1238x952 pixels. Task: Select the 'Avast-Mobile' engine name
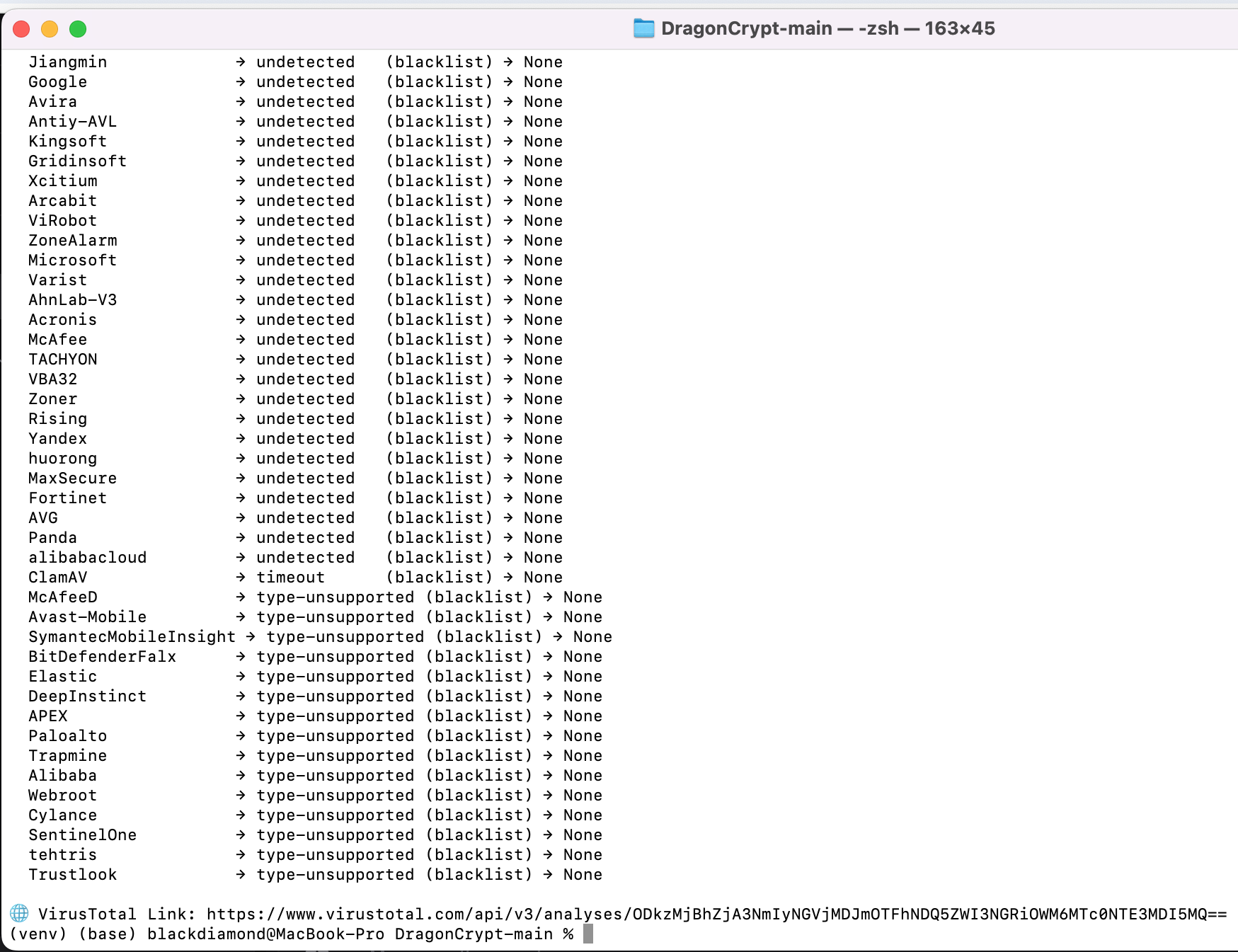click(88, 617)
